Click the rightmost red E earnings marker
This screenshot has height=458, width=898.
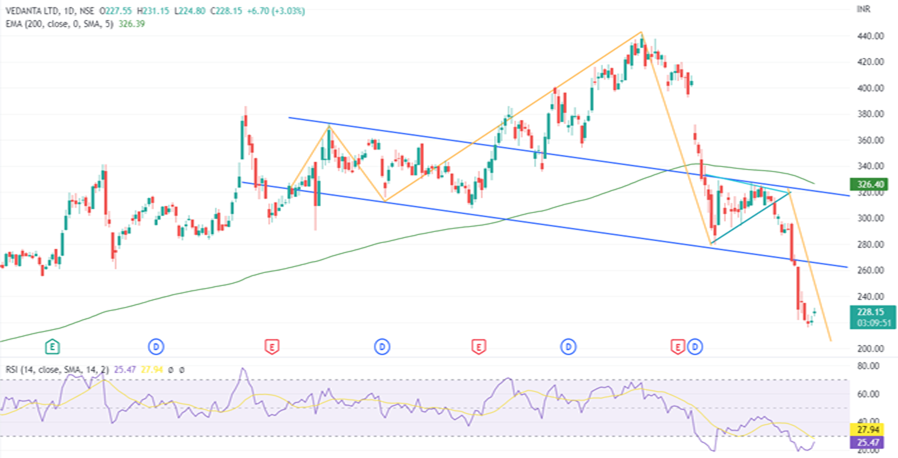tap(678, 346)
